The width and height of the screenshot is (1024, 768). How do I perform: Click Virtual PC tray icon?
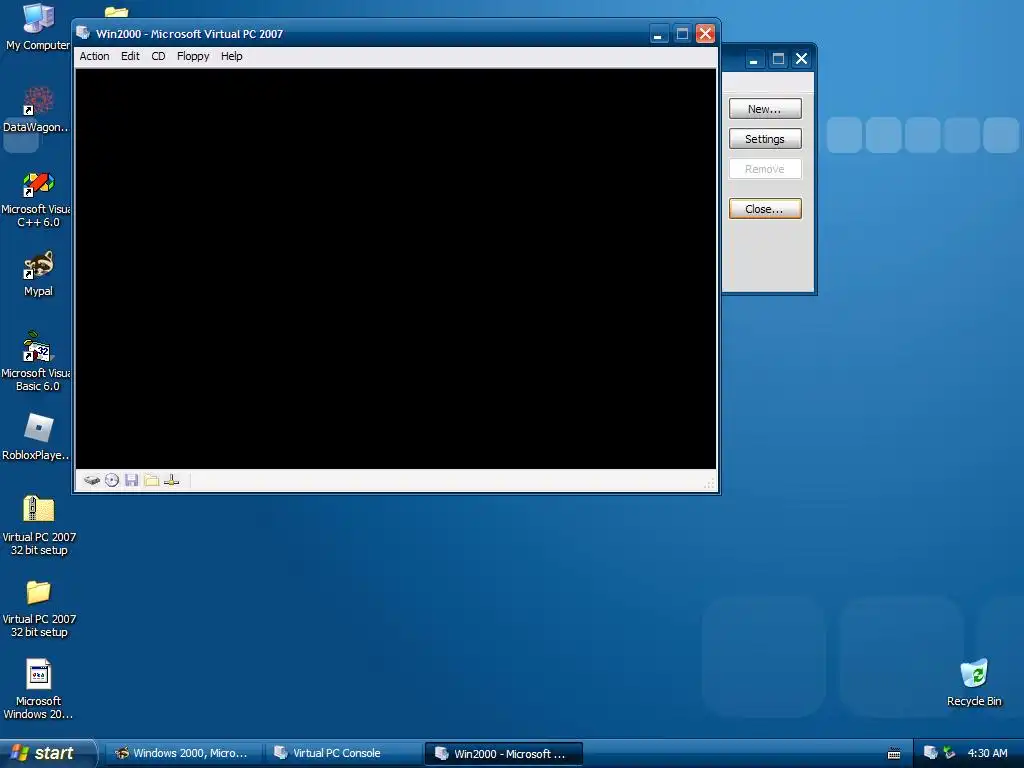930,753
